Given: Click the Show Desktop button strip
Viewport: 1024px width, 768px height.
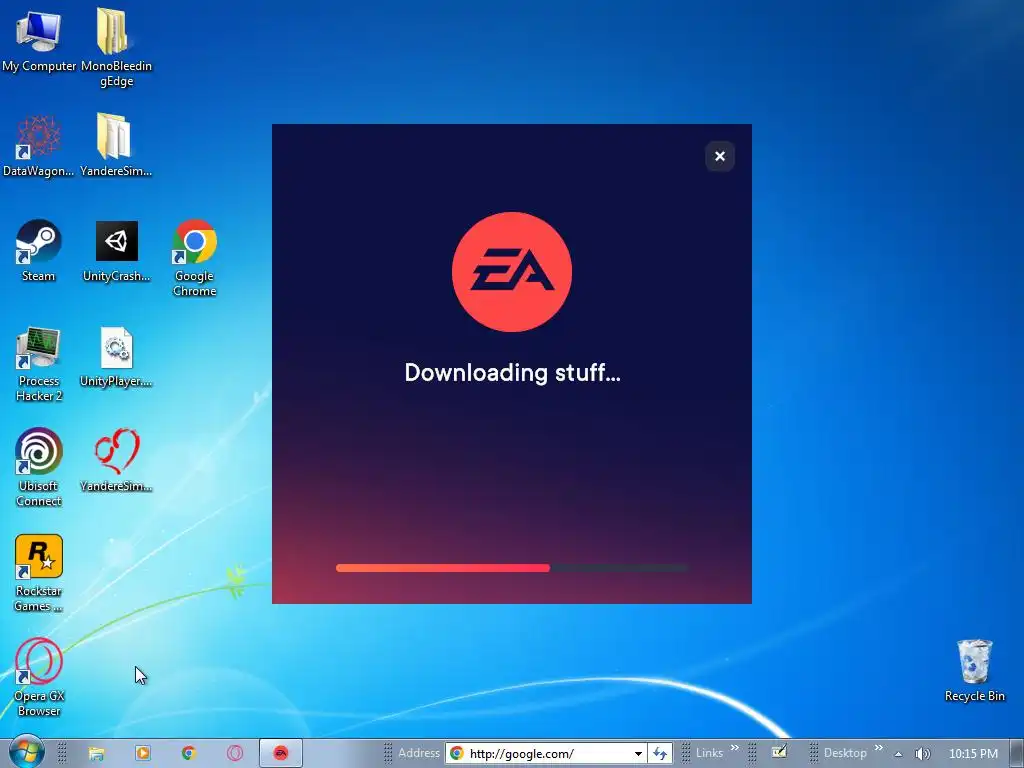Looking at the screenshot, I should click(1016, 753).
